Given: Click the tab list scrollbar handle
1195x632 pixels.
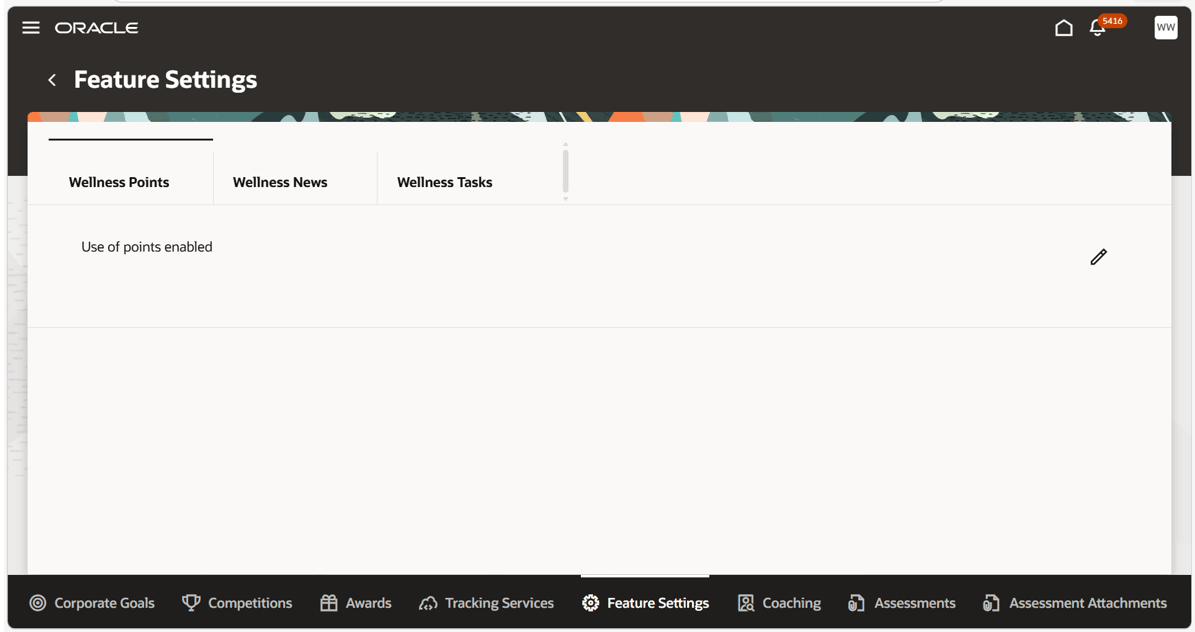Looking at the screenshot, I should tap(565, 172).
